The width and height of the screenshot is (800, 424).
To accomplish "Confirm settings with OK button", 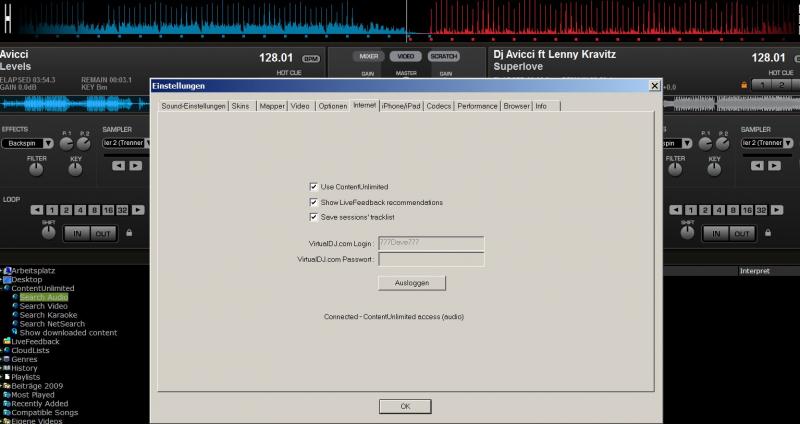I will (x=405, y=406).
